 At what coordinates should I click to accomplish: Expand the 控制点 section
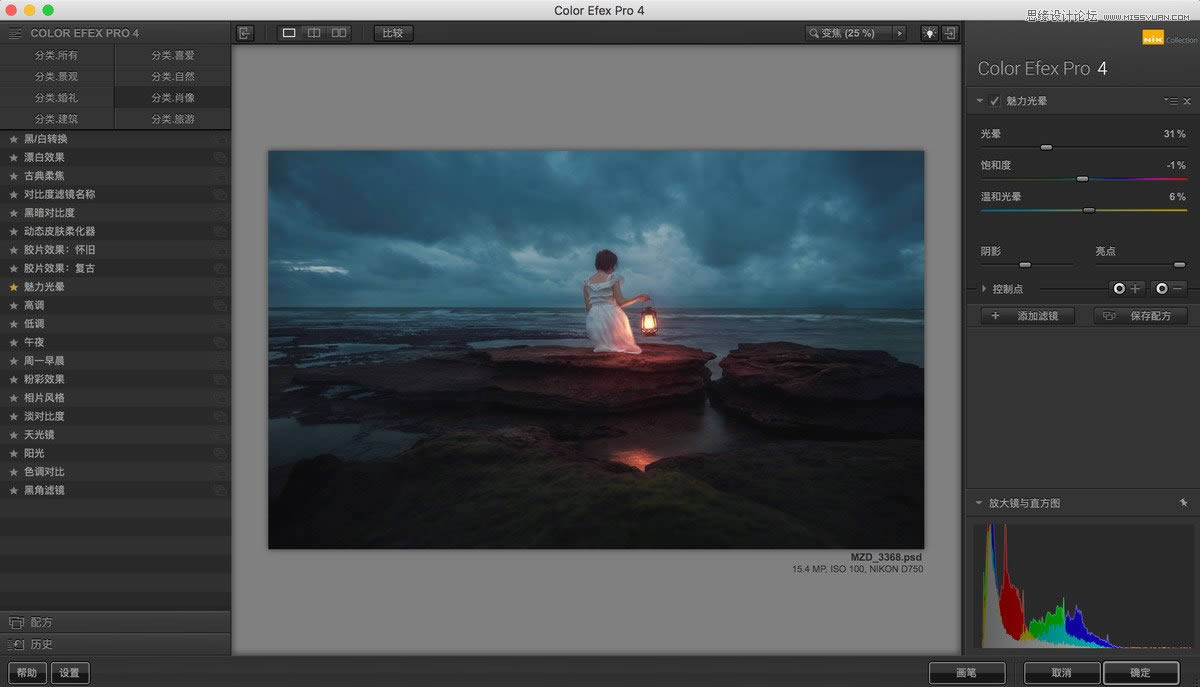[983, 289]
